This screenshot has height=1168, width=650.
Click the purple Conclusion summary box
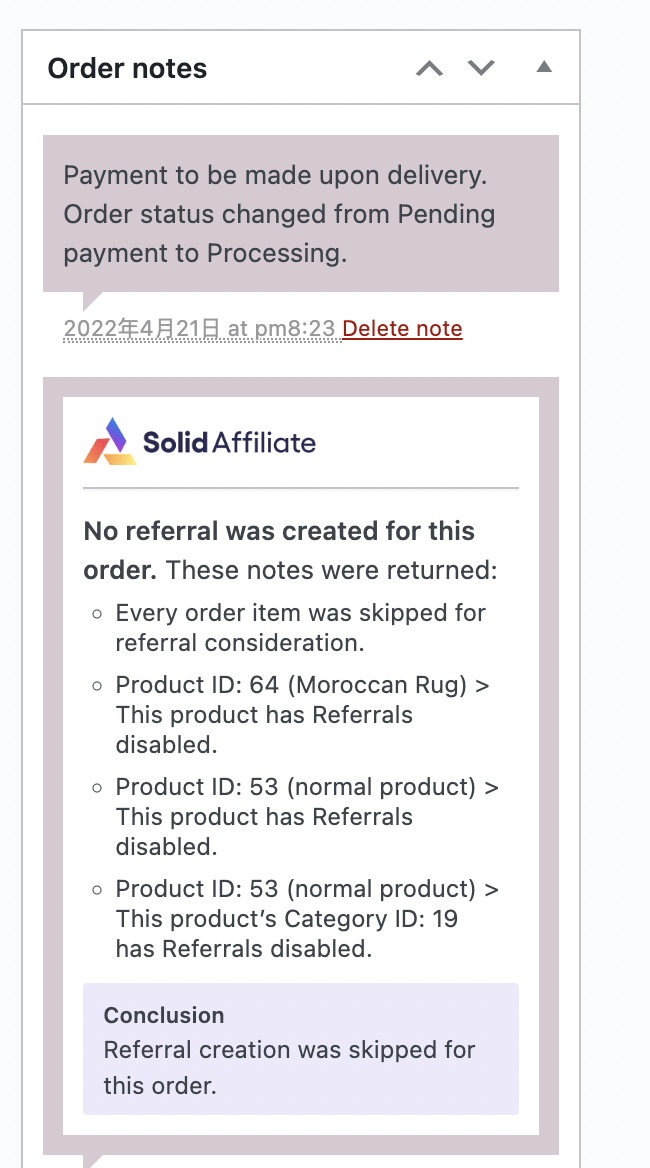tap(300, 1049)
